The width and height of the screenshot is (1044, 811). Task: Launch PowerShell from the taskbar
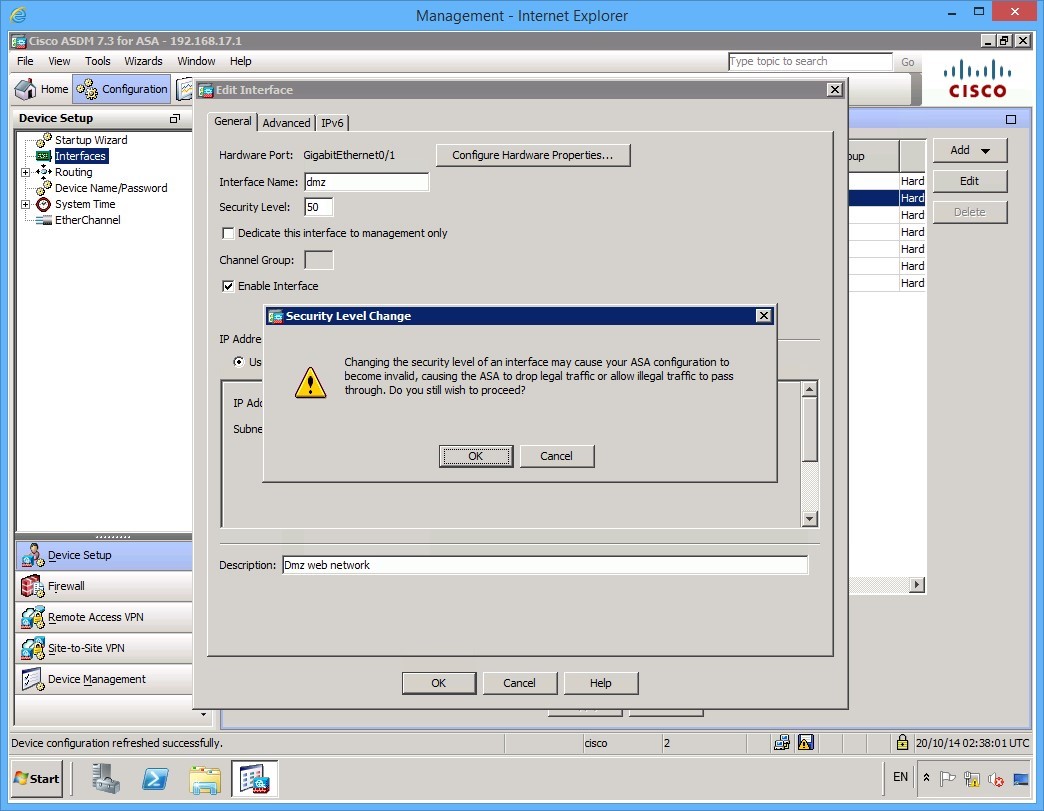coord(155,779)
